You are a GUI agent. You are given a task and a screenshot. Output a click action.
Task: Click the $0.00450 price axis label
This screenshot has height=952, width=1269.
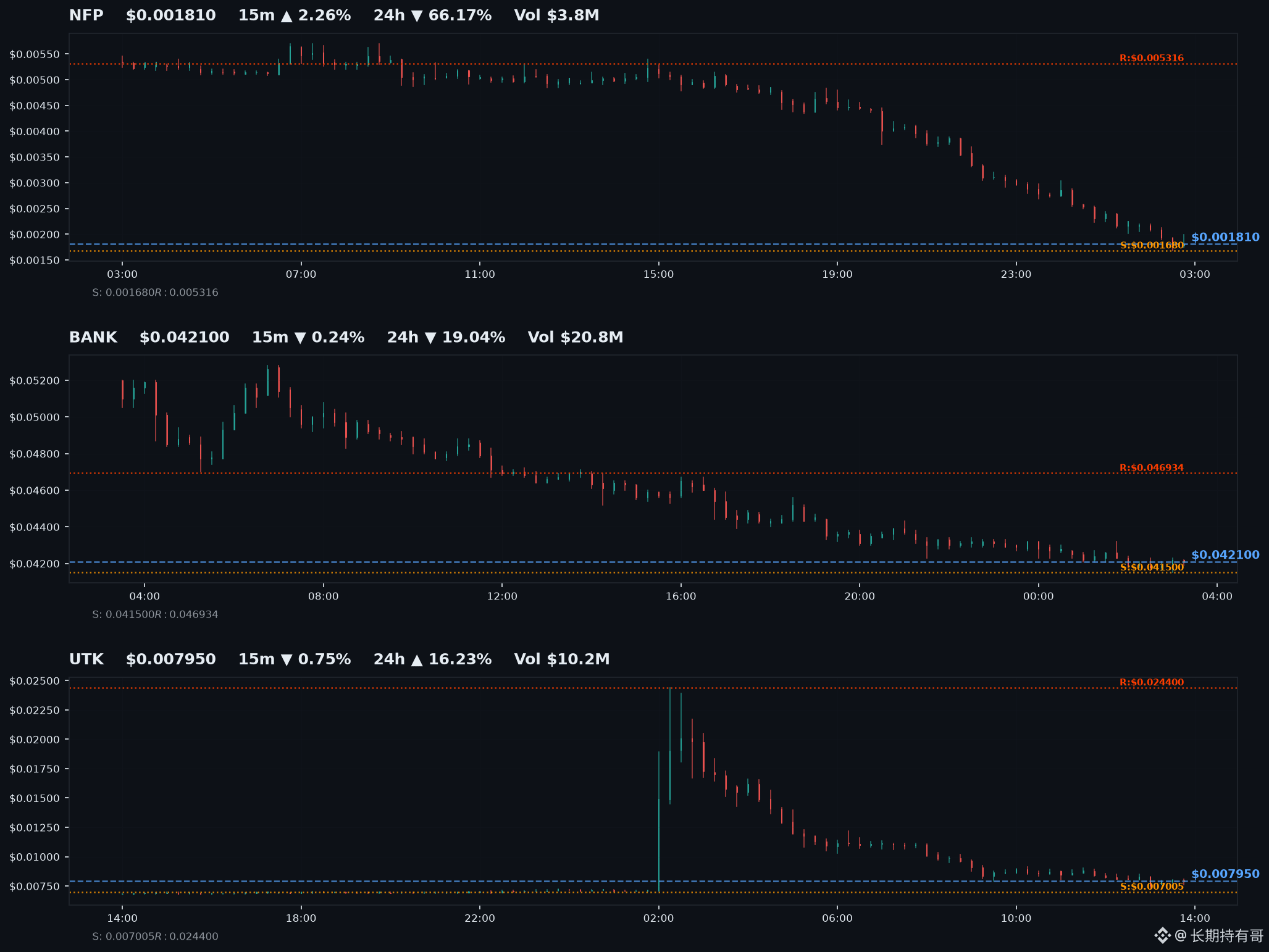tap(35, 106)
